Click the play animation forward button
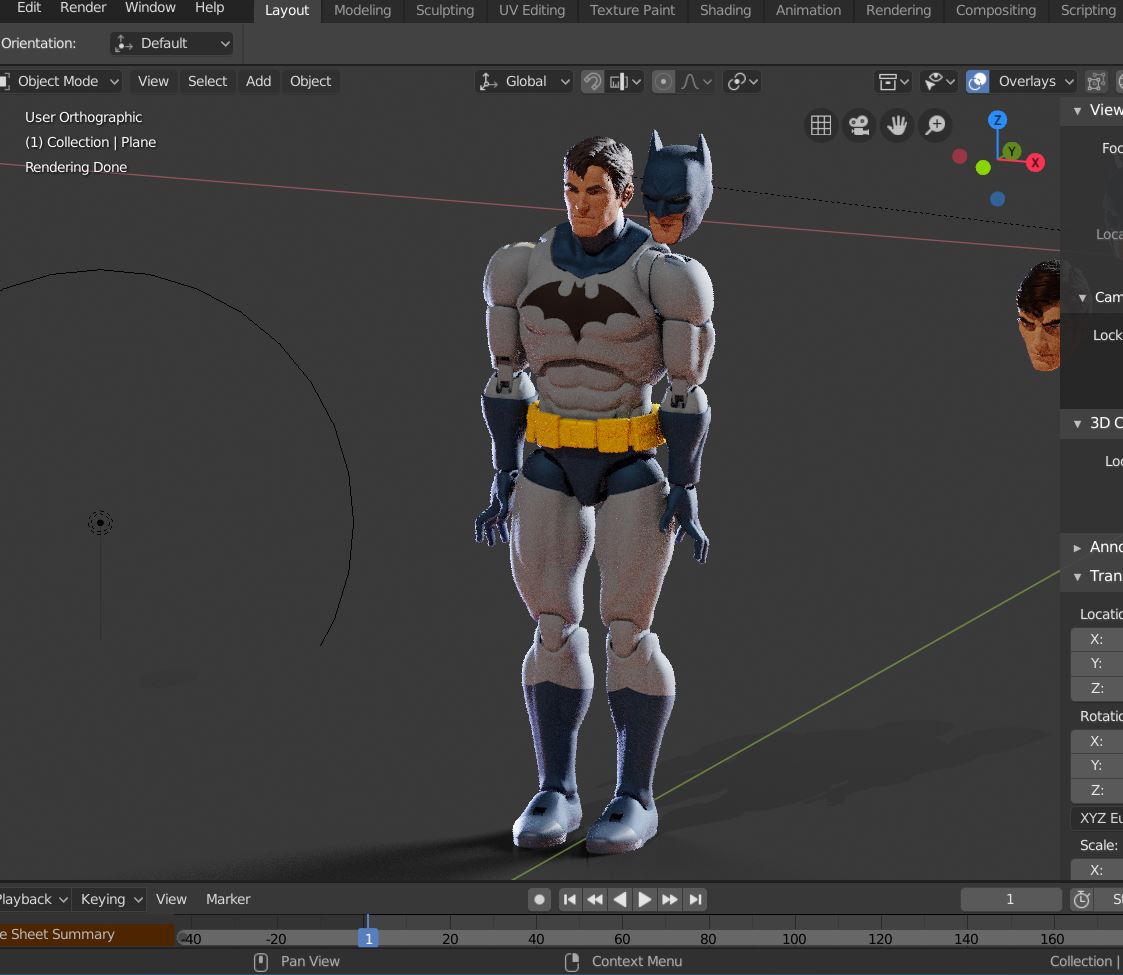 pos(645,899)
